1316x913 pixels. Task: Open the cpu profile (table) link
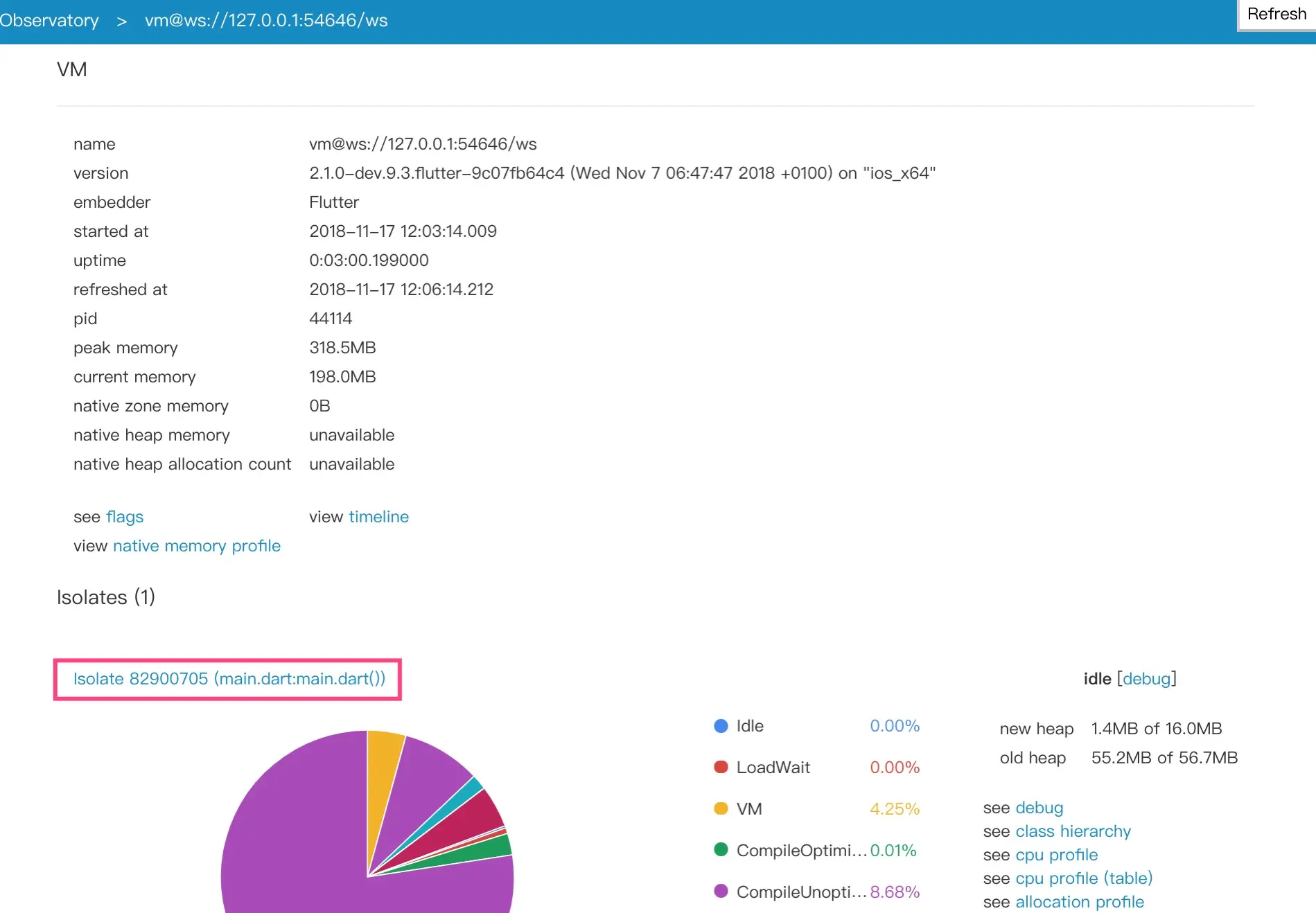(x=1084, y=878)
